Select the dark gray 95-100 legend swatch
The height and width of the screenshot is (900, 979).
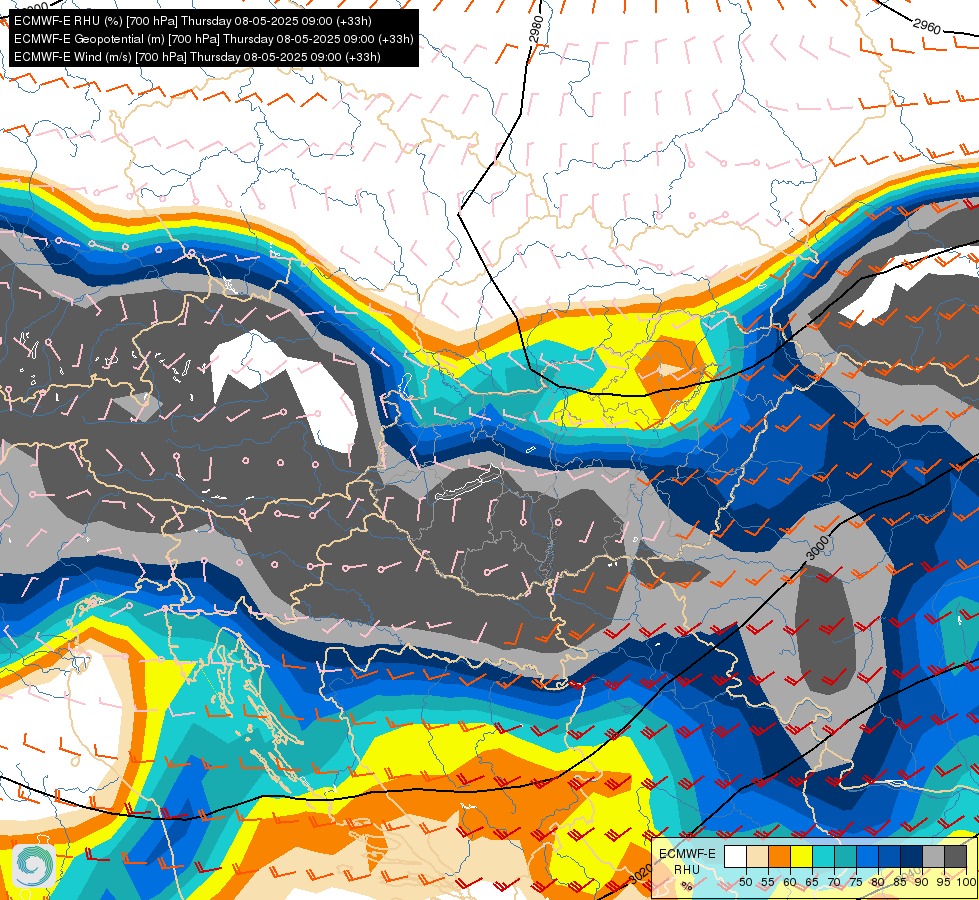[956, 856]
